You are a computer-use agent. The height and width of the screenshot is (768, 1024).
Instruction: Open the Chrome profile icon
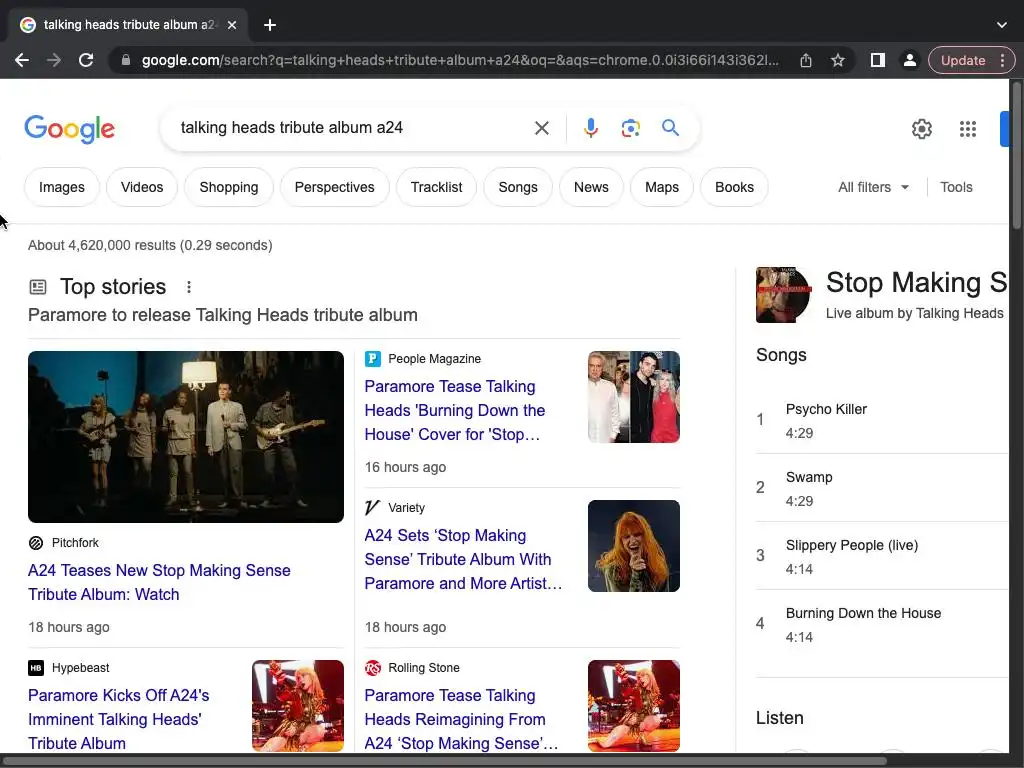click(909, 60)
